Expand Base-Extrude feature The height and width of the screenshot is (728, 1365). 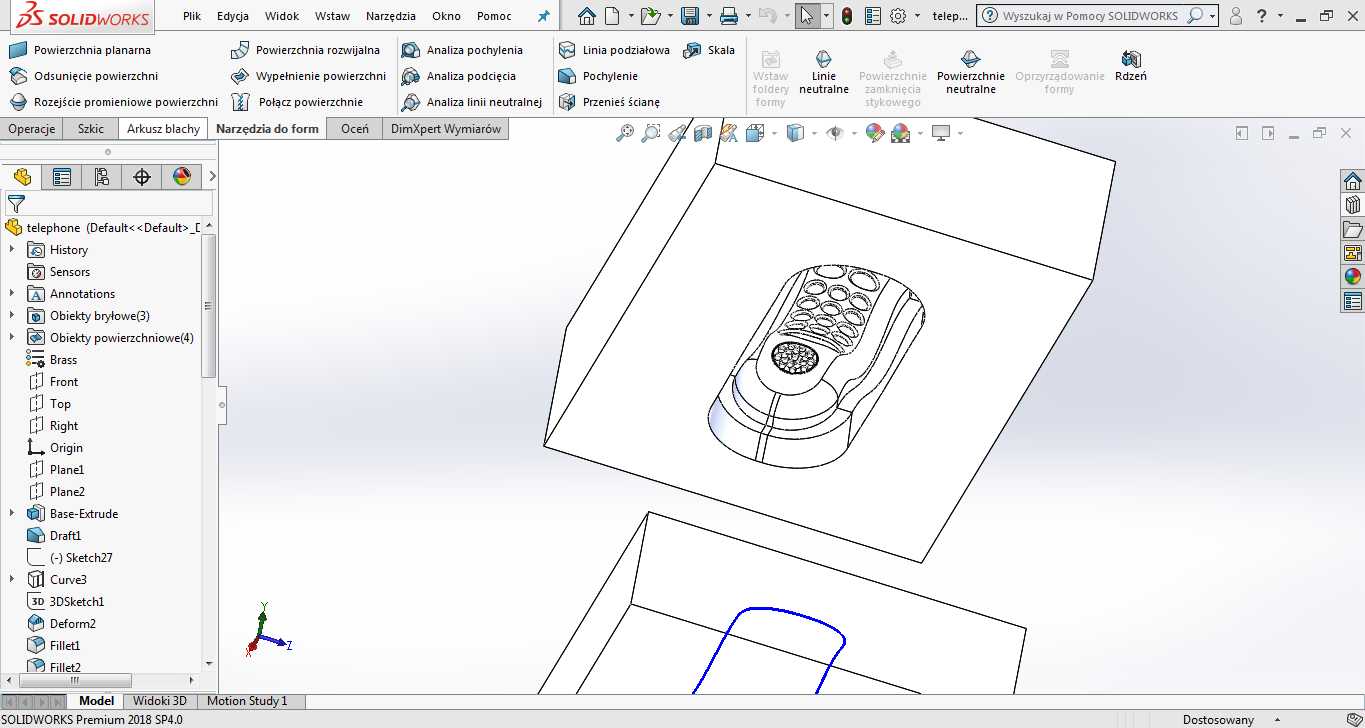pyautogui.click(x=12, y=514)
